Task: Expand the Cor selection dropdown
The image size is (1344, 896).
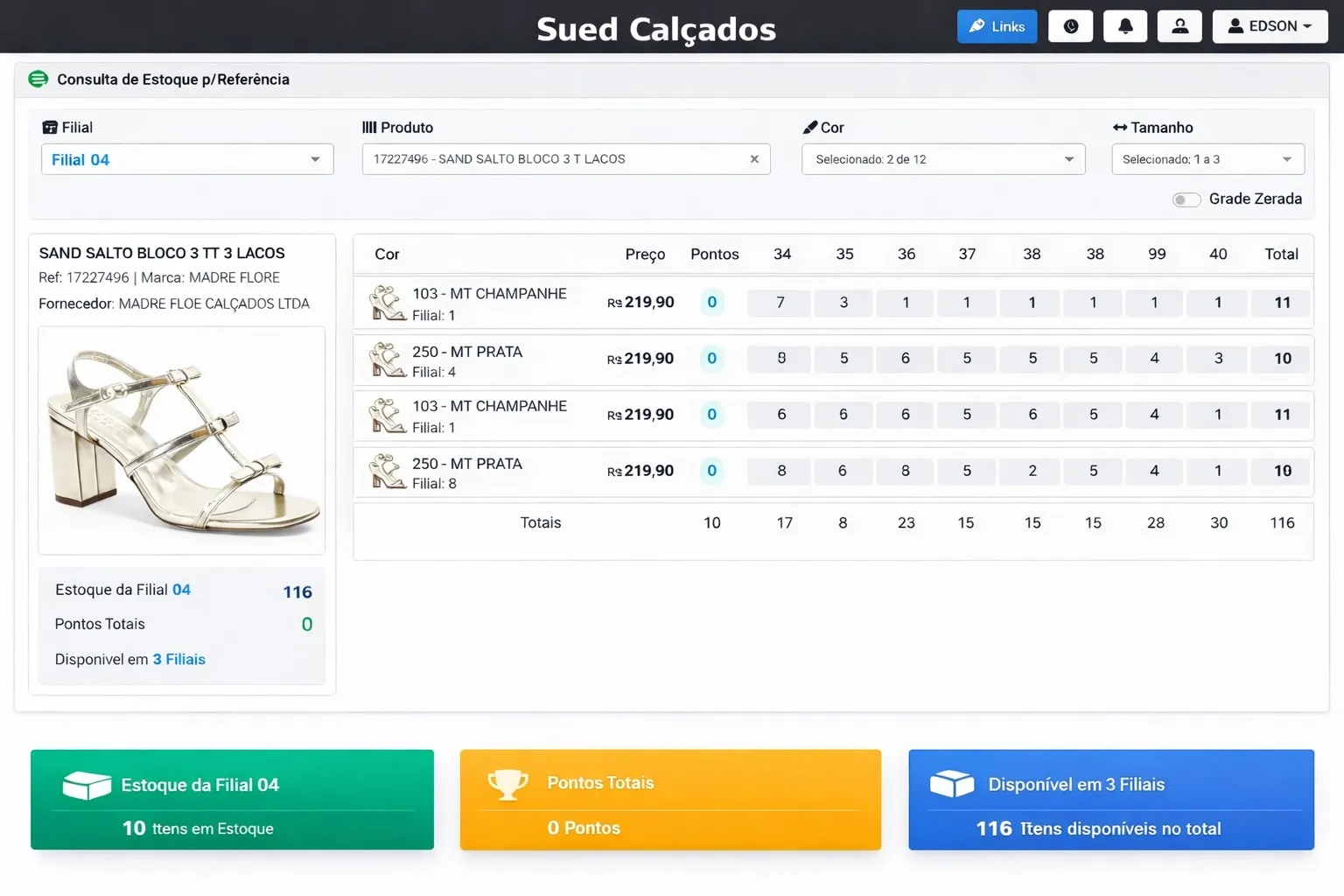Action: (x=942, y=159)
